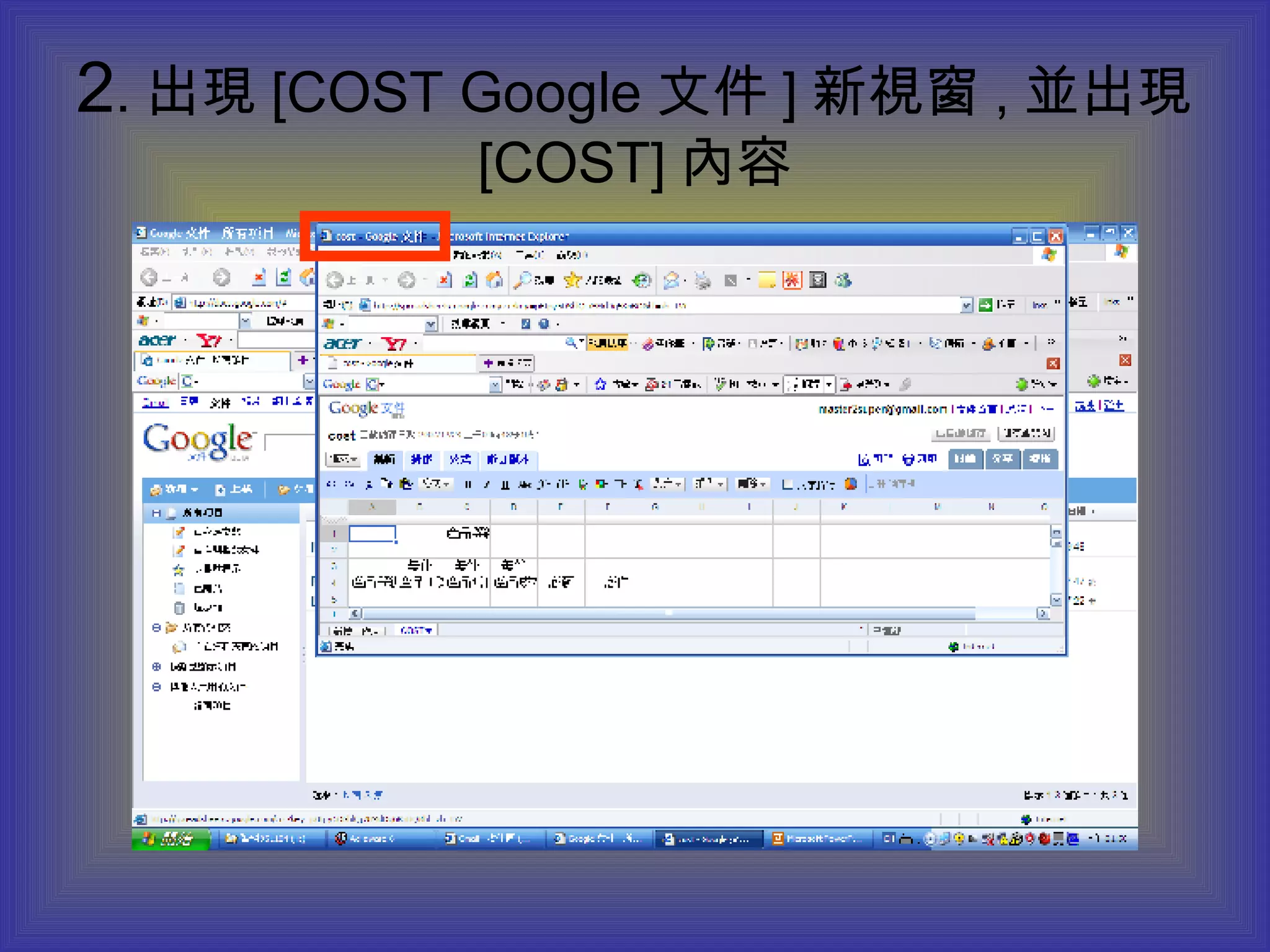This screenshot has height=952, width=1270.
Task: Open background color picker in spreadsheet toolbar
Action: coord(601,484)
